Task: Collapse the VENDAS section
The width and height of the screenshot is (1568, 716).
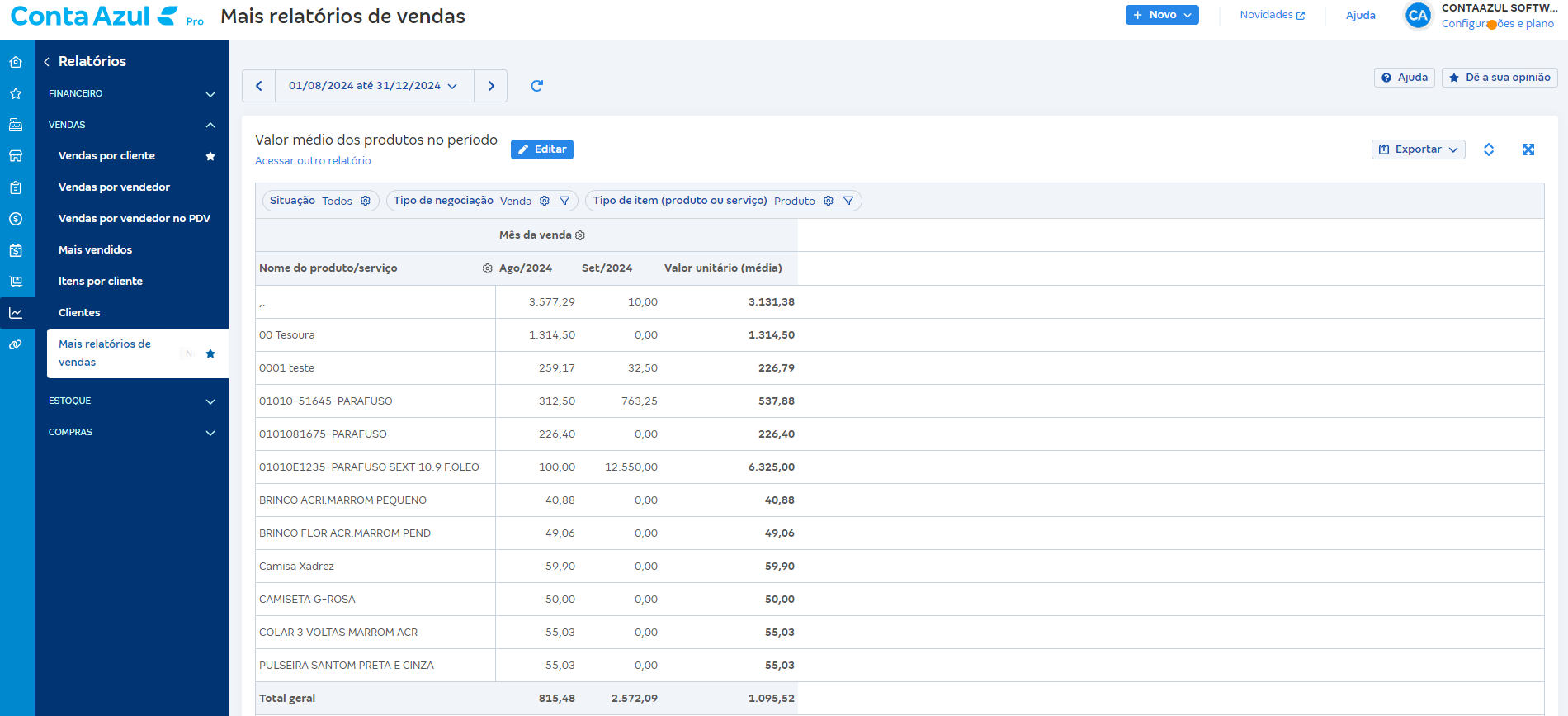Action: 132,125
